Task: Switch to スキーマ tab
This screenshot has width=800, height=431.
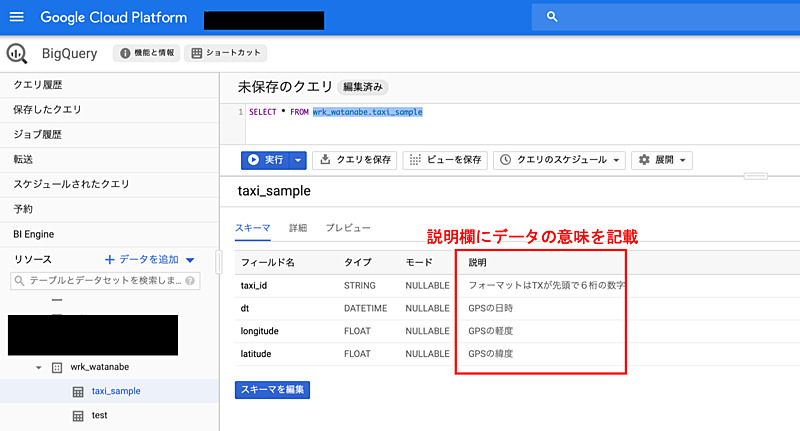Action: point(253,228)
